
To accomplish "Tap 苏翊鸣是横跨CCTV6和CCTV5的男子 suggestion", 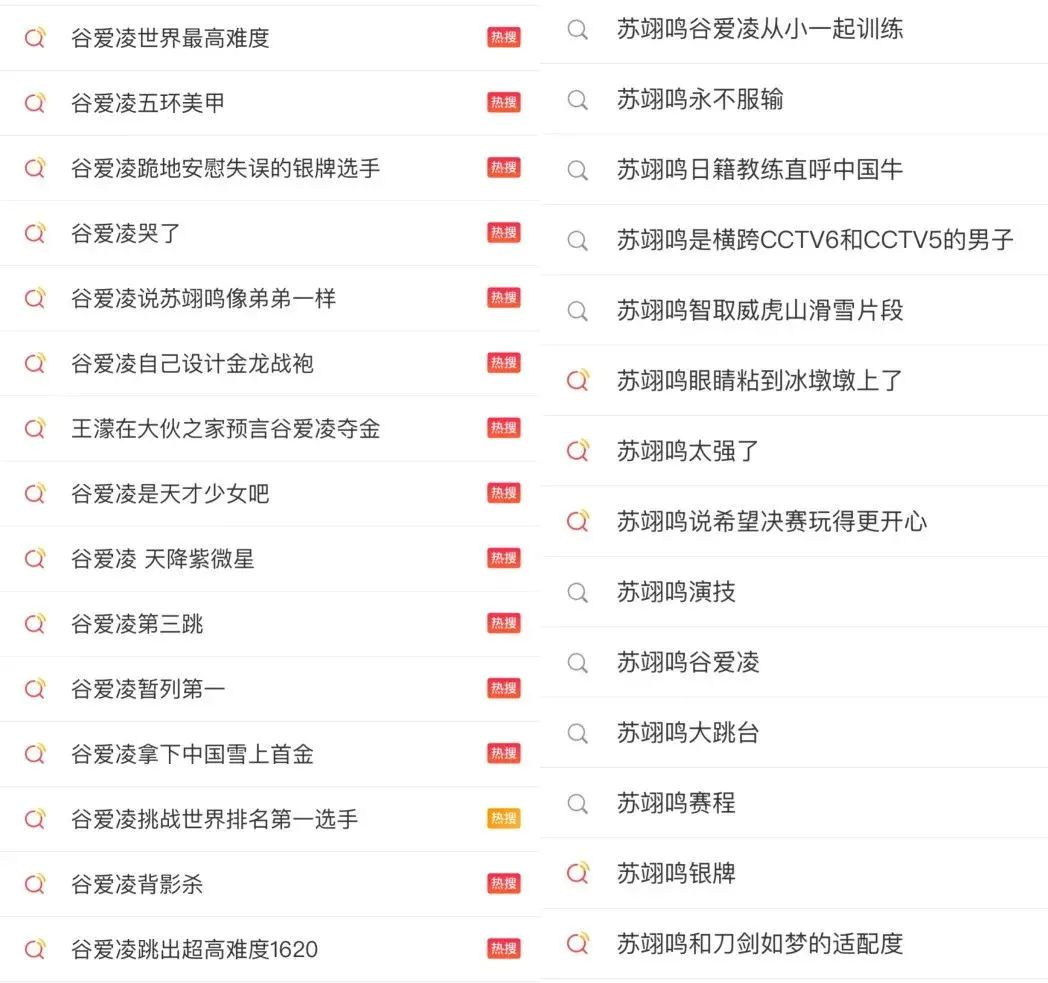I will point(815,240).
